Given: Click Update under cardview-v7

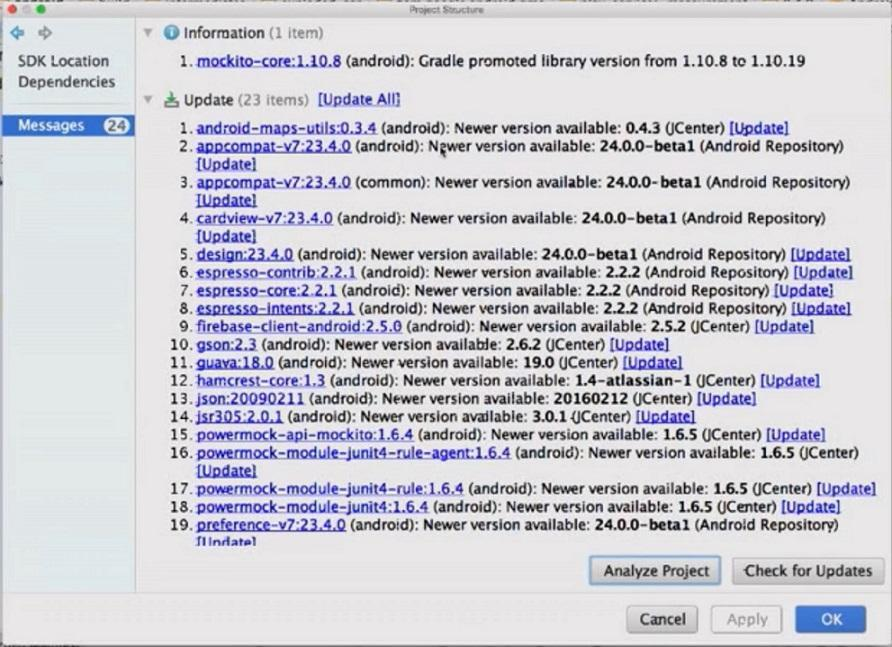Looking at the screenshot, I should [226, 236].
